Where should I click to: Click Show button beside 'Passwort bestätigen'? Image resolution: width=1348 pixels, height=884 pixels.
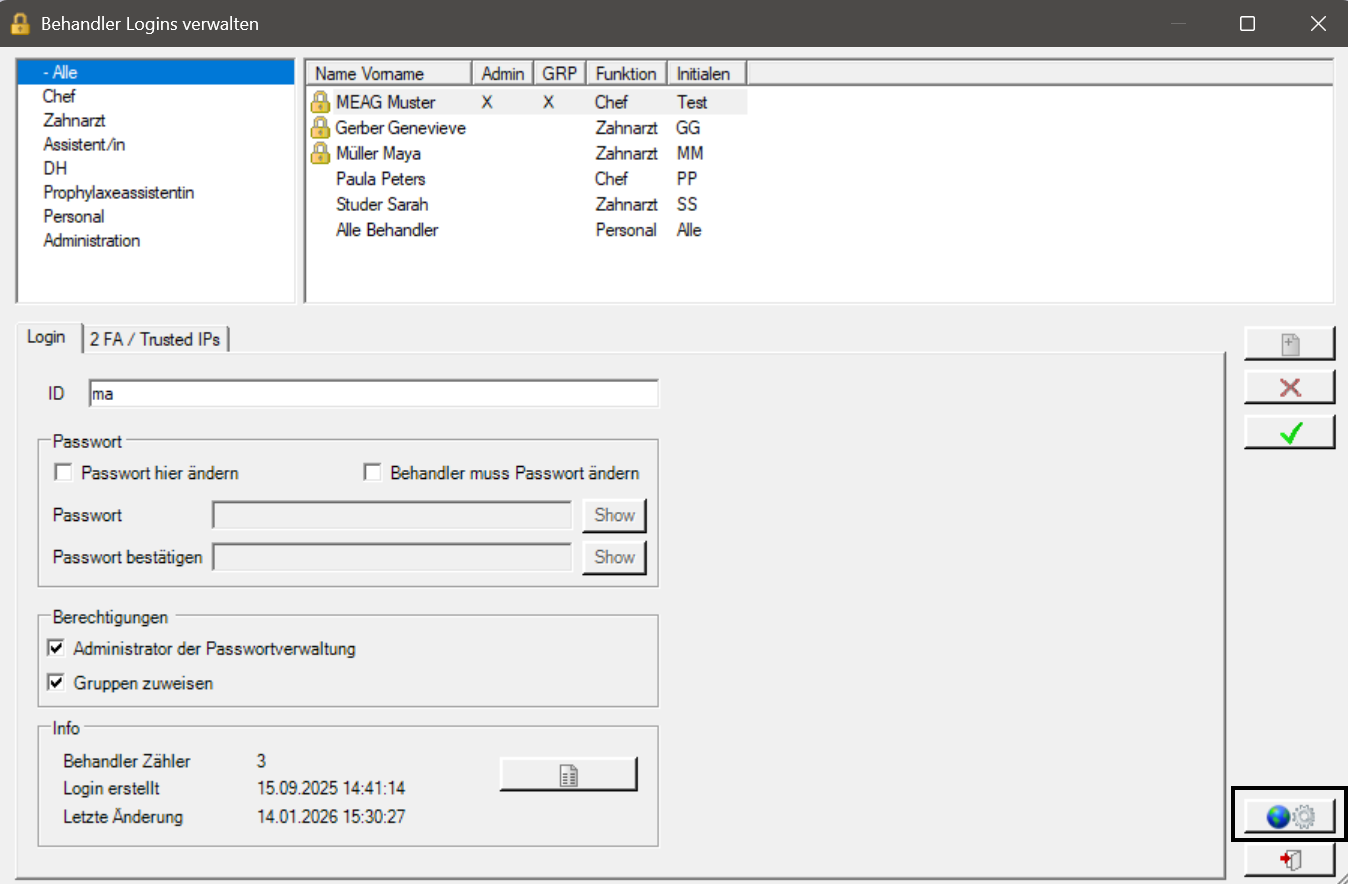[614, 558]
